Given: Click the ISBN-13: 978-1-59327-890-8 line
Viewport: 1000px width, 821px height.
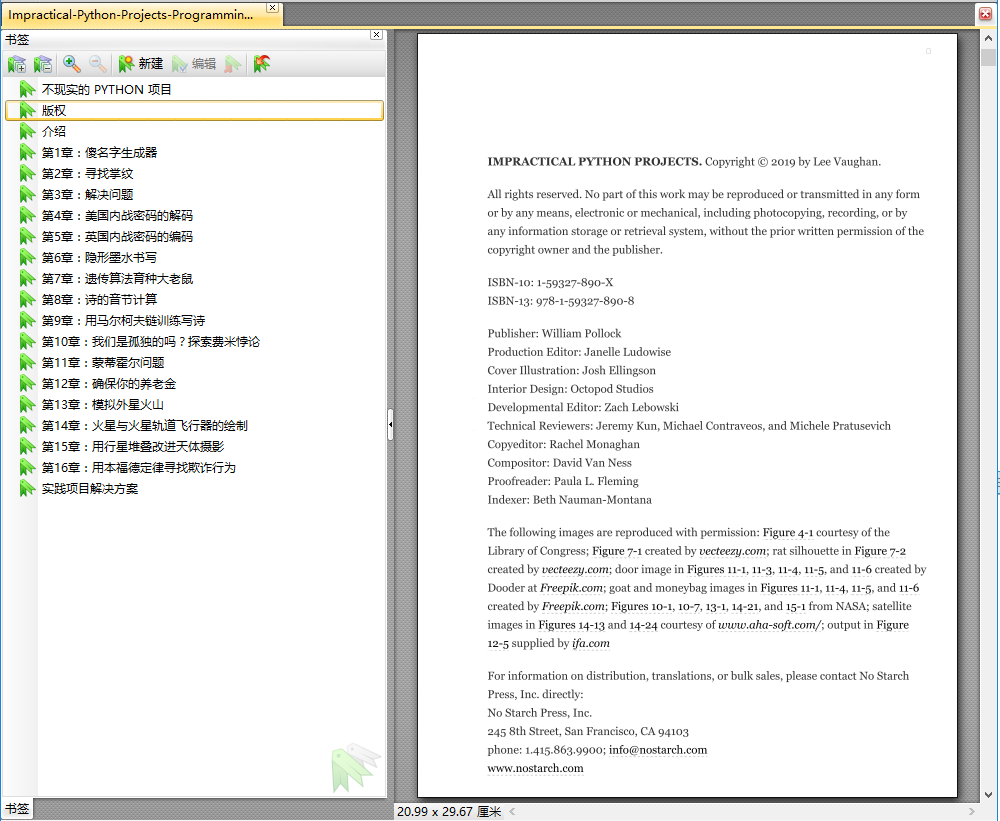Looking at the screenshot, I should click(x=561, y=300).
